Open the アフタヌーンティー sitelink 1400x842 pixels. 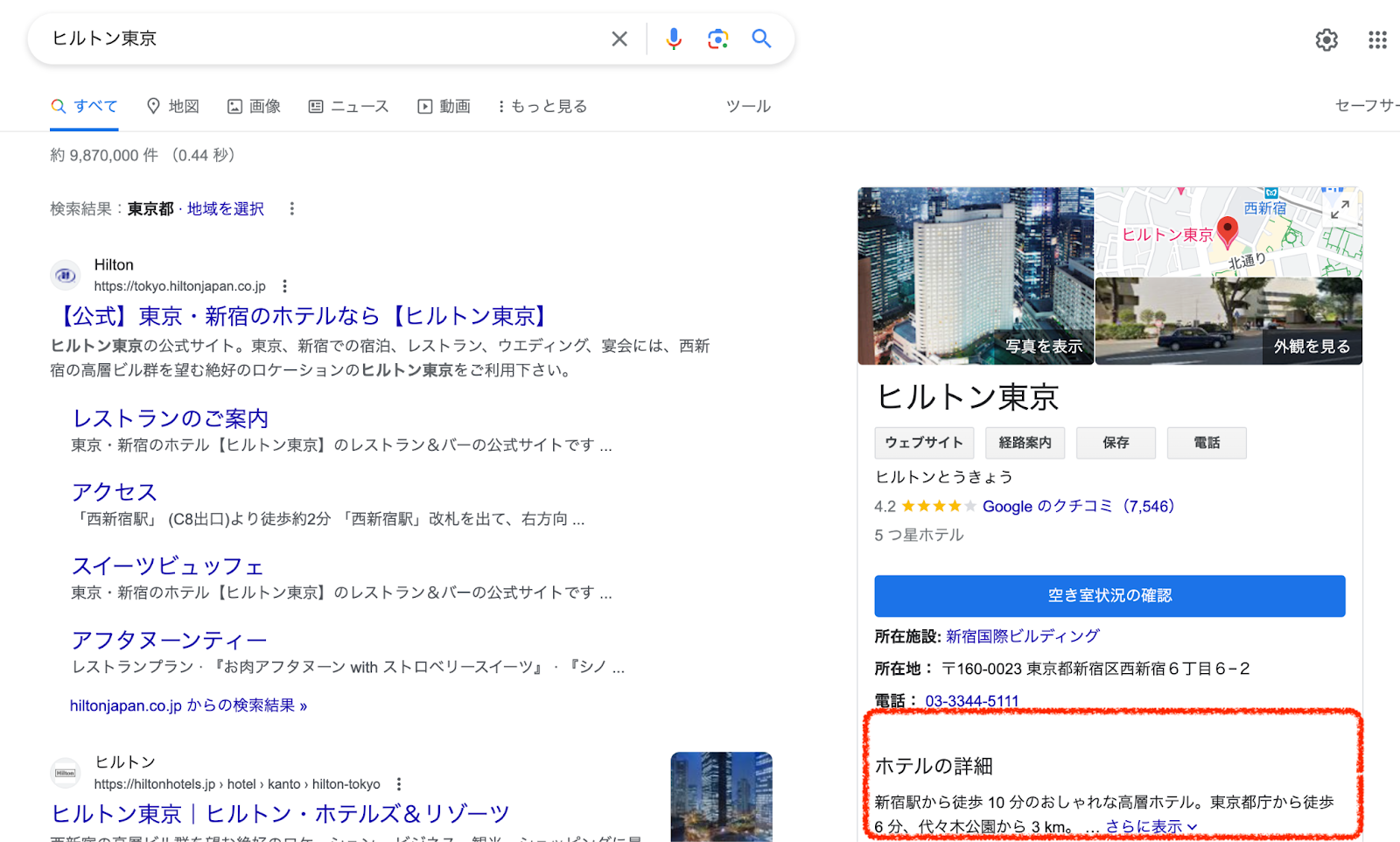coord(169,640)
